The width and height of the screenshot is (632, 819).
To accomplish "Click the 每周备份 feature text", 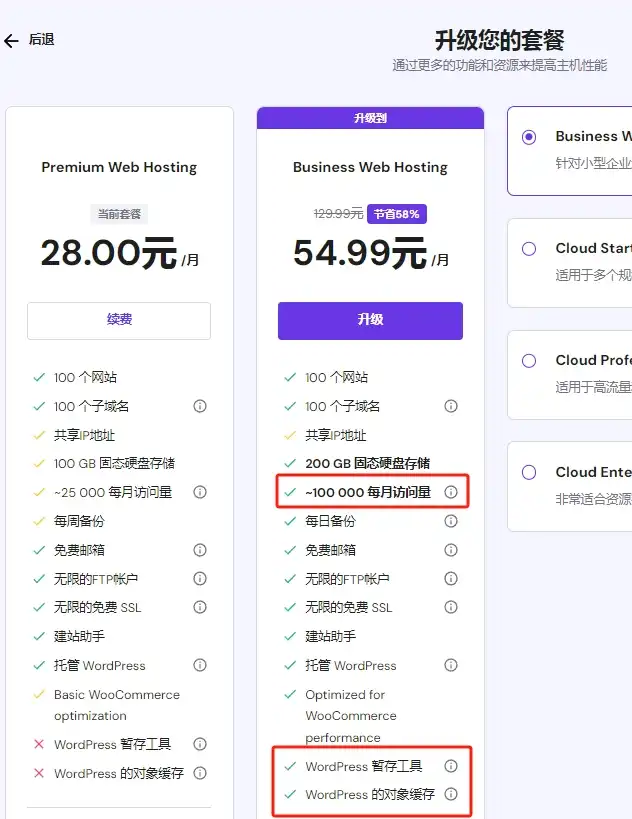I will click(x=79, y=521).
